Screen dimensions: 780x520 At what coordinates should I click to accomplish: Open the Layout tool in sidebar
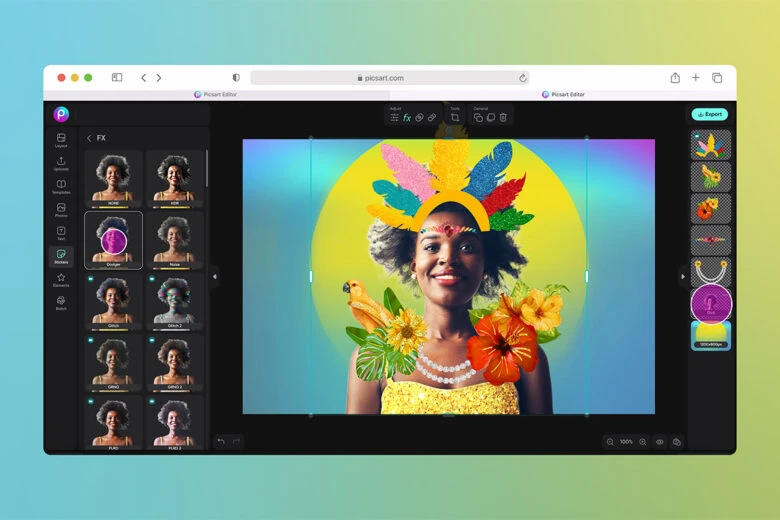(61, 140)
